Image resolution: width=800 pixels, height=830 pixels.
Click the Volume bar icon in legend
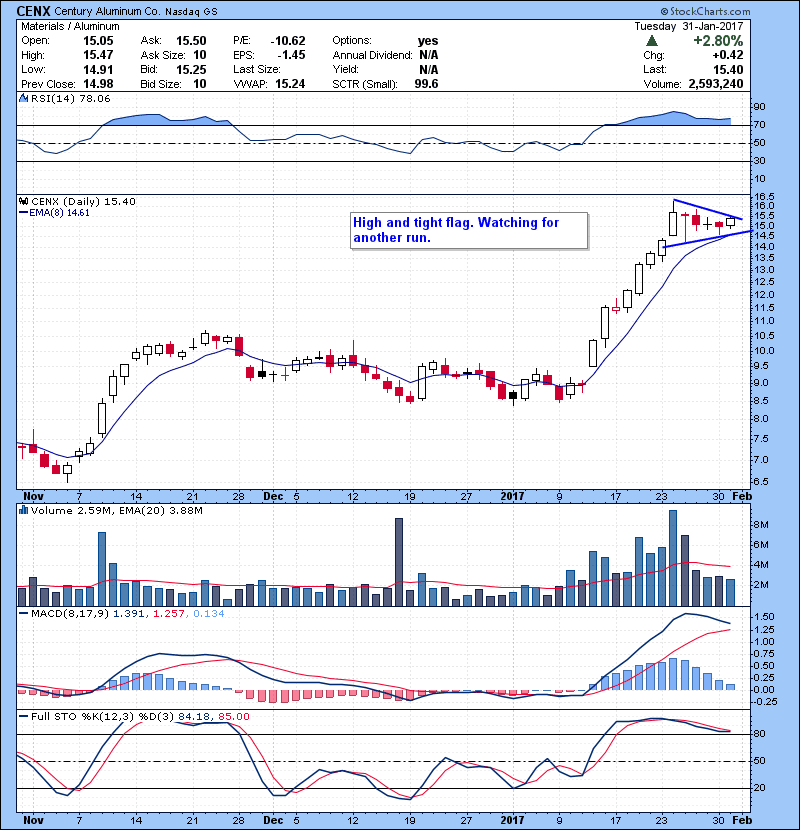(23, 510)
